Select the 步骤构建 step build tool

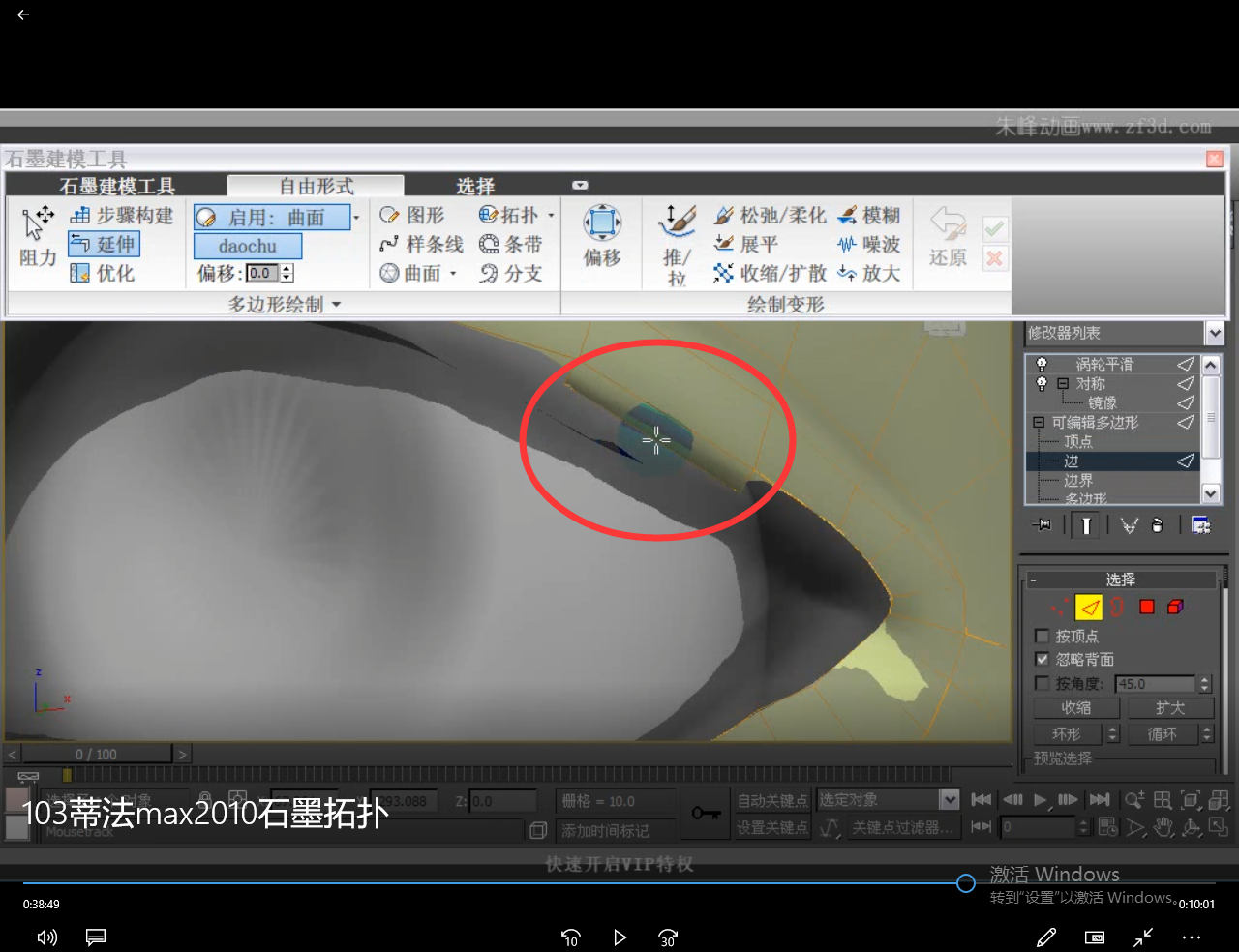pos(122,215)
